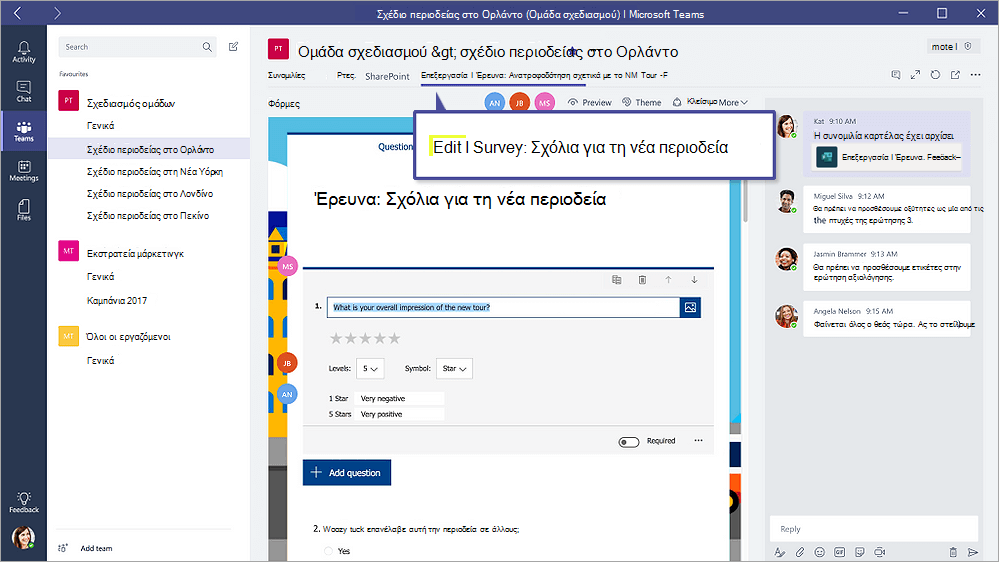Toggle the Required switch
999x562 pixels.
coord(629,442)
